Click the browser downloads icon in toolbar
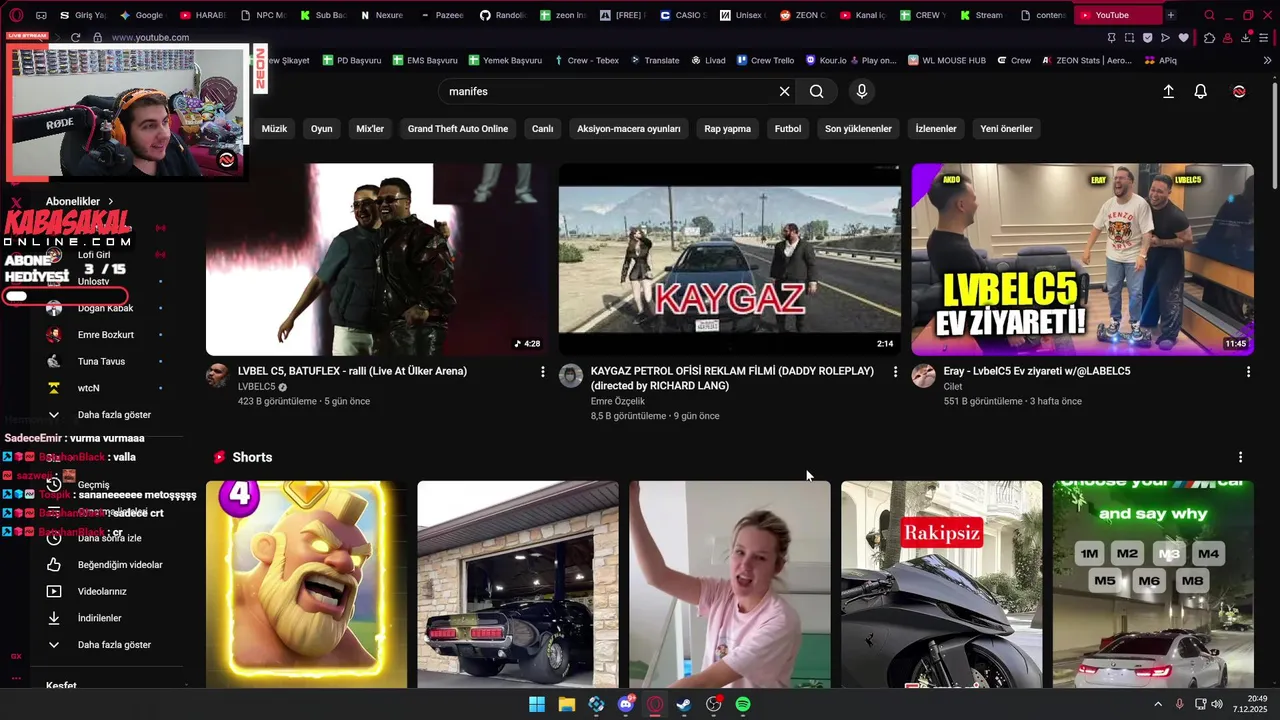1280x720 pixels. [x=1245, y=37]
